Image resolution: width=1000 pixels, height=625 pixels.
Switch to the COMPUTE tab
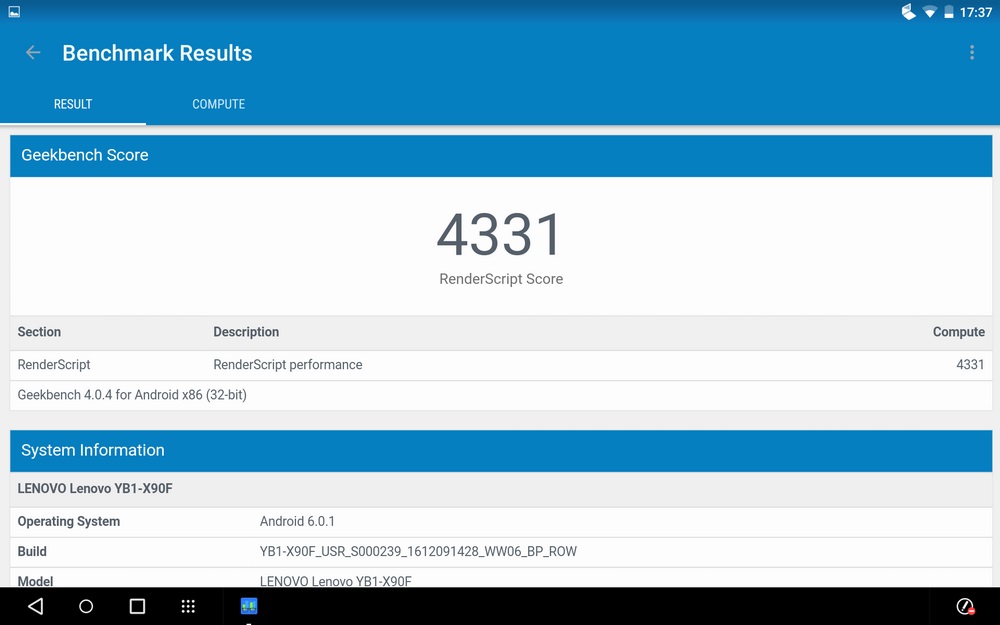219,104
